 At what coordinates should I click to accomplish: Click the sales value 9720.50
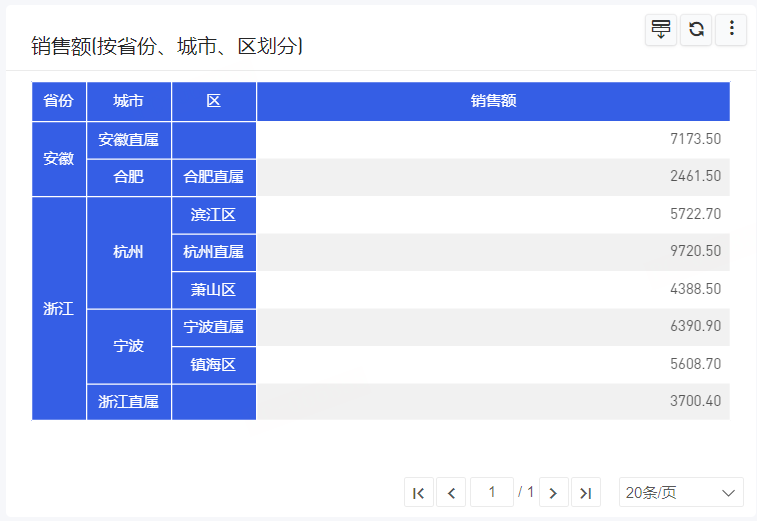pyautogui.click(x=695, y=252)
